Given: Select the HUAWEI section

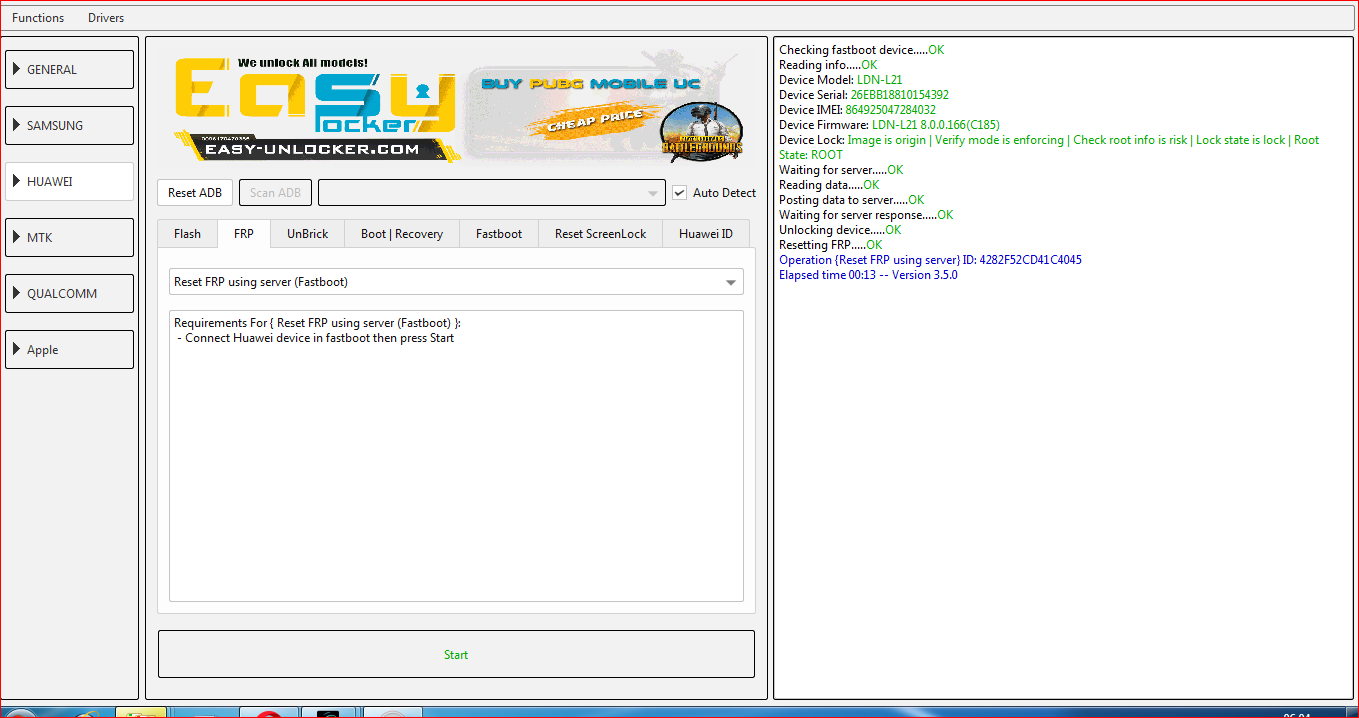Looking at the screenshot, I should pyautogui.click(x=70, y=182).
